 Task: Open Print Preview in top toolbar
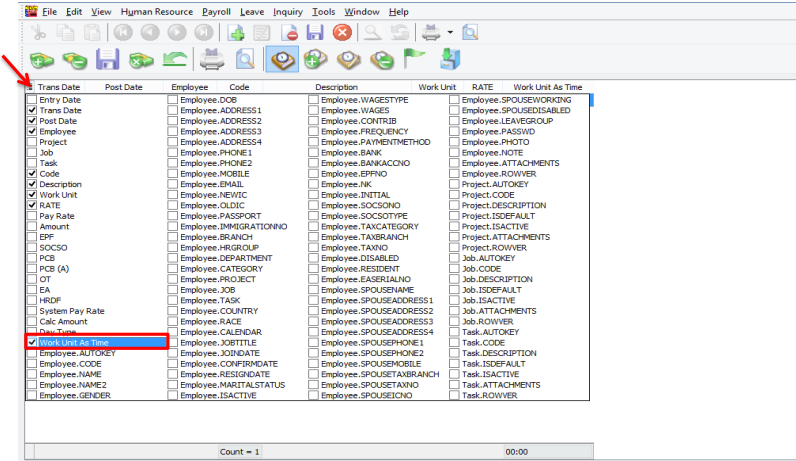pos(470,32)
